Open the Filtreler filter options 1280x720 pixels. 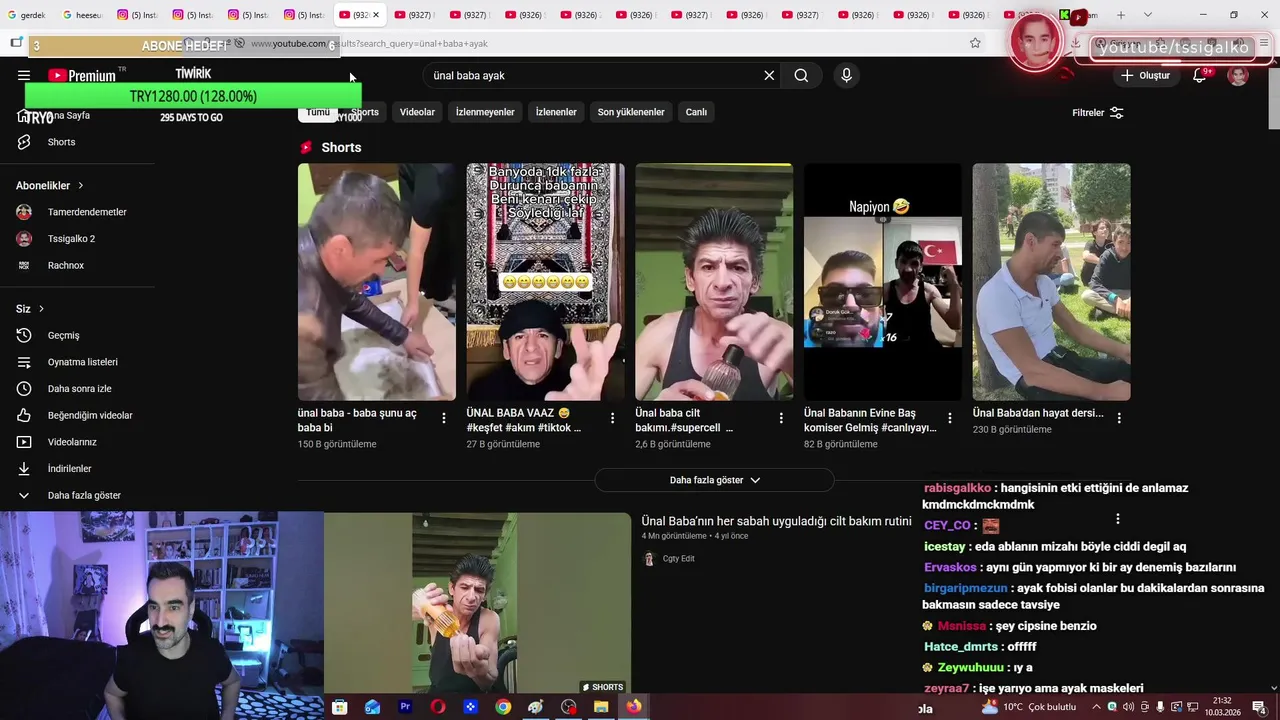[x=1097, y=113]
